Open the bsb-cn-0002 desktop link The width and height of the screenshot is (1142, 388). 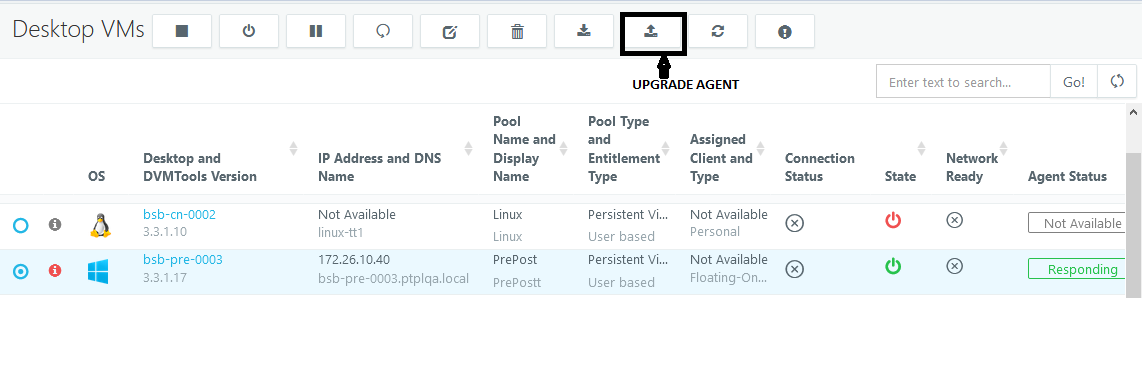(x=179, y=214)
